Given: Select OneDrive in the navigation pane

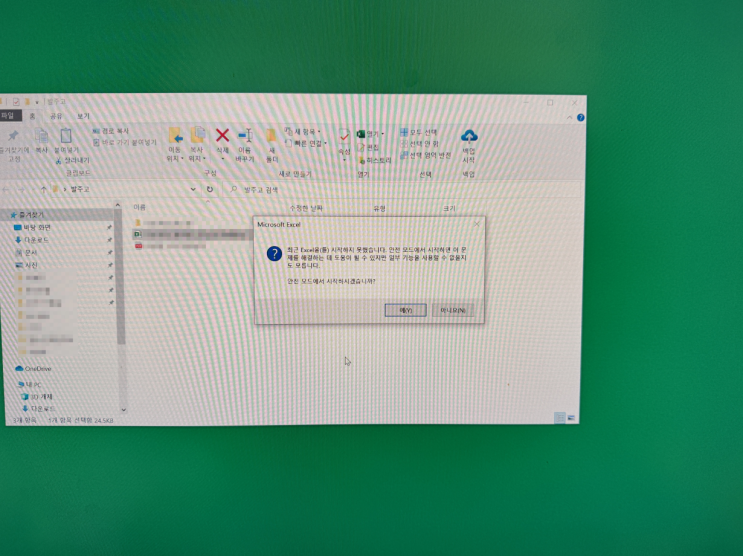Looking at the screenshot, I should [37, 368].
